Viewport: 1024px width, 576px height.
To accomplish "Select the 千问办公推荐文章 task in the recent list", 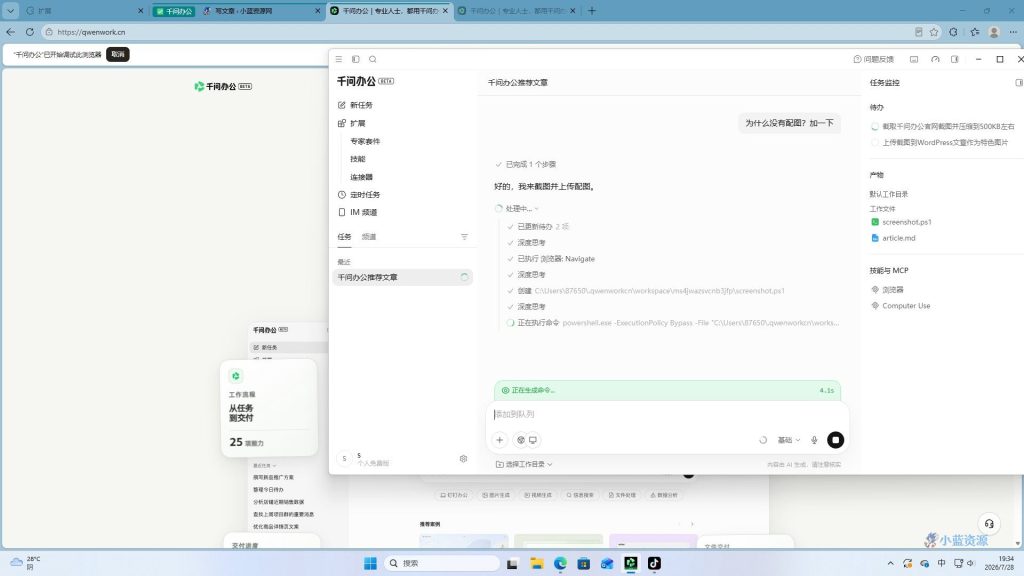I will (x=402, y=278).
